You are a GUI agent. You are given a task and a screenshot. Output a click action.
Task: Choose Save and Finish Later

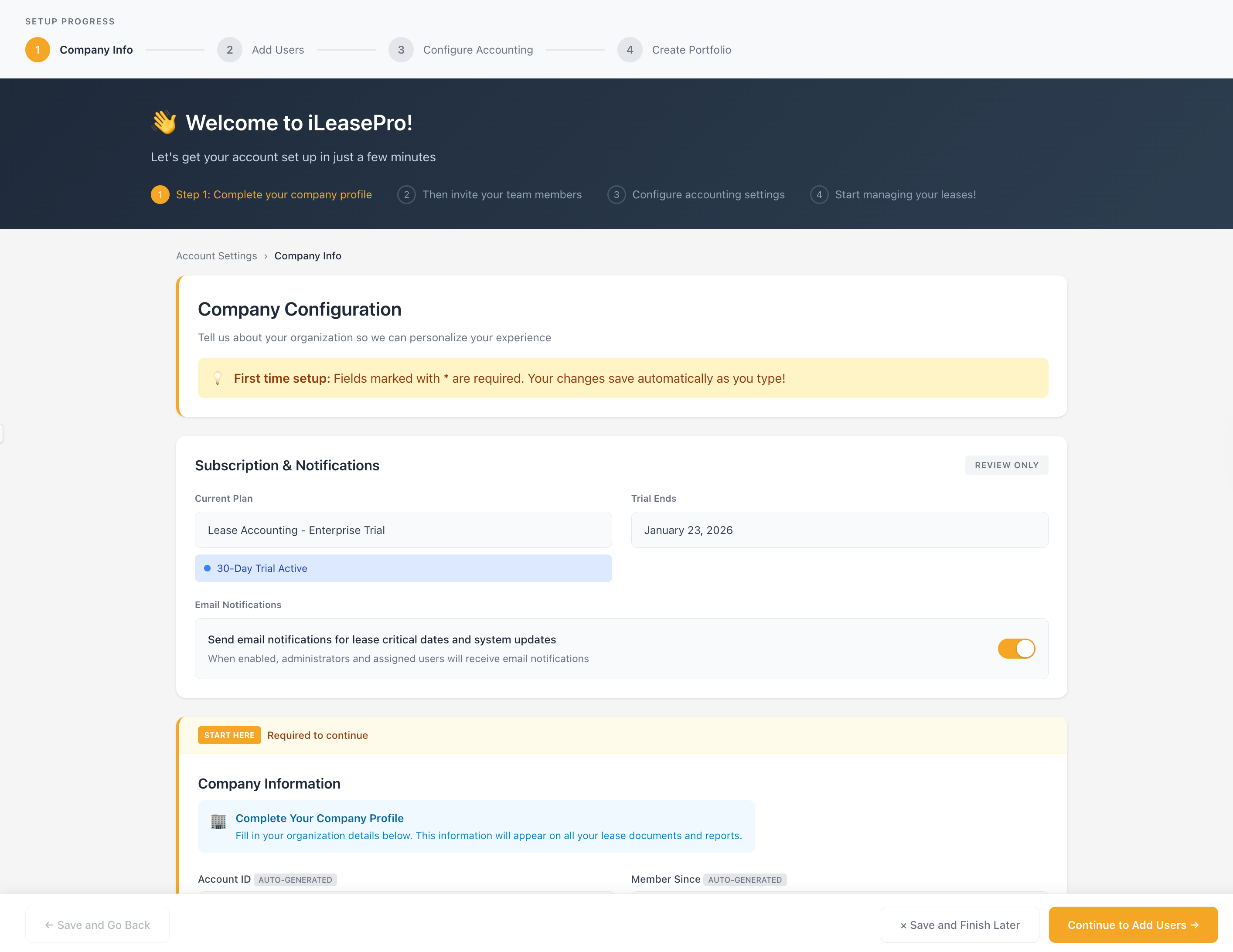click(960, 925)
